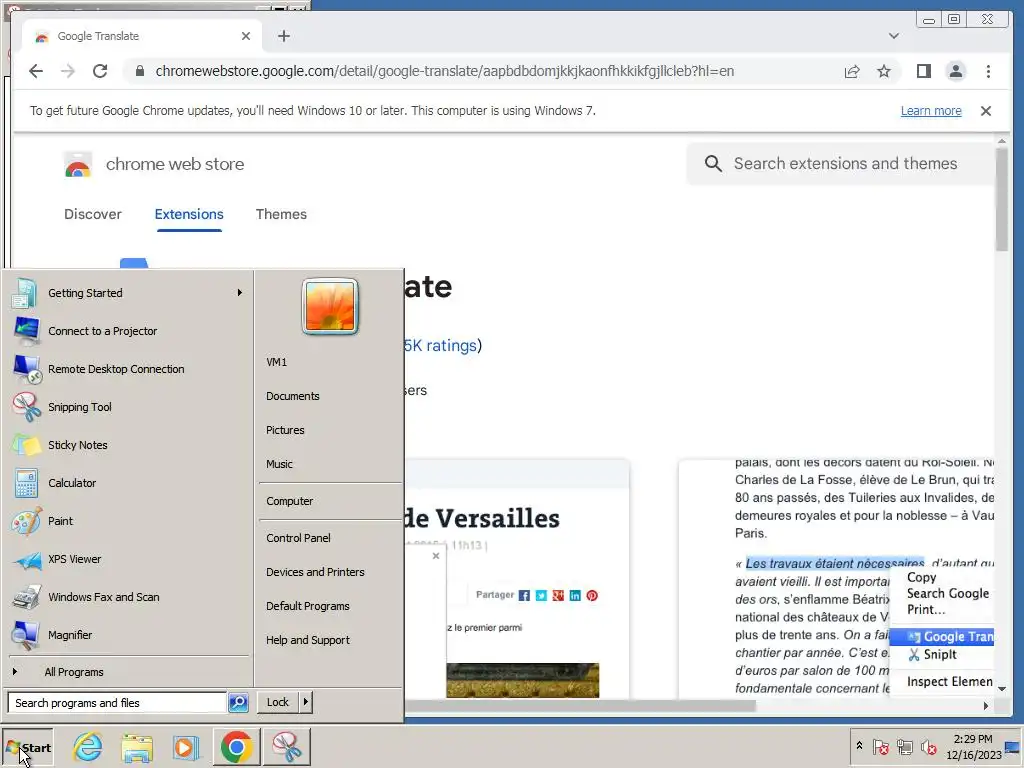Open the ratings link

[441, 345]
